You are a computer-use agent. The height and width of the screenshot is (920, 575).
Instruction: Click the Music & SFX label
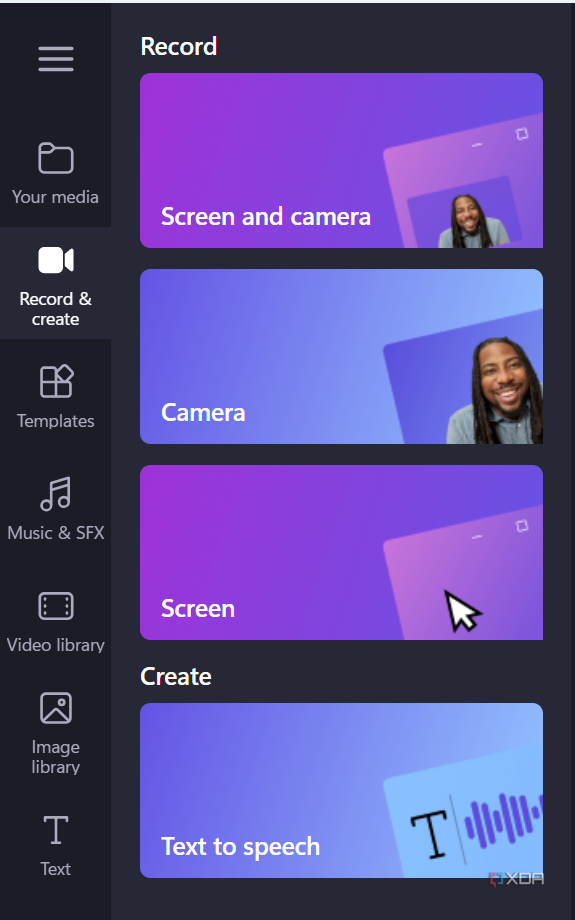(x=56, y=533)
